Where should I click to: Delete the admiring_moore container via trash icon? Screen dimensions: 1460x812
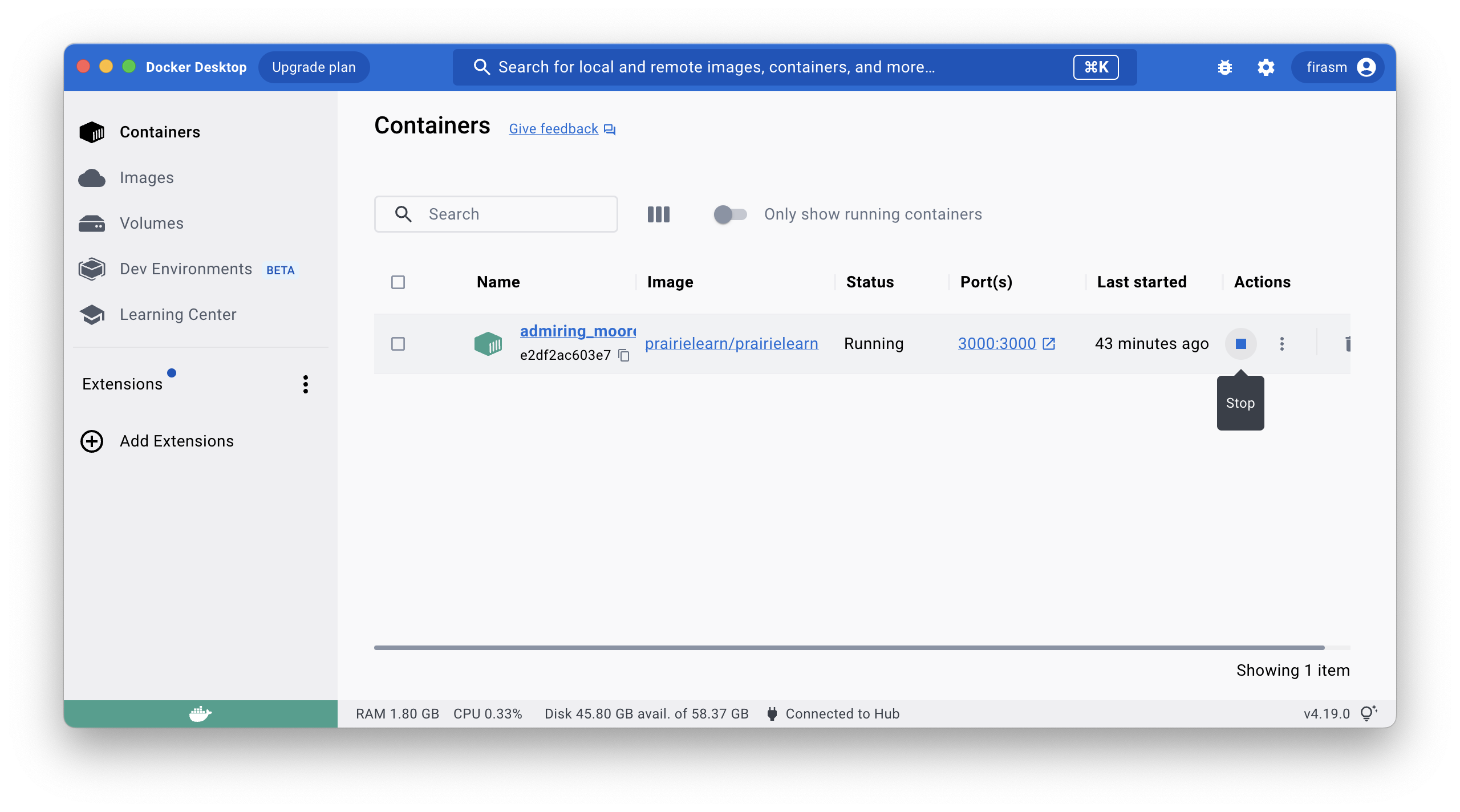pos(1348,344)
